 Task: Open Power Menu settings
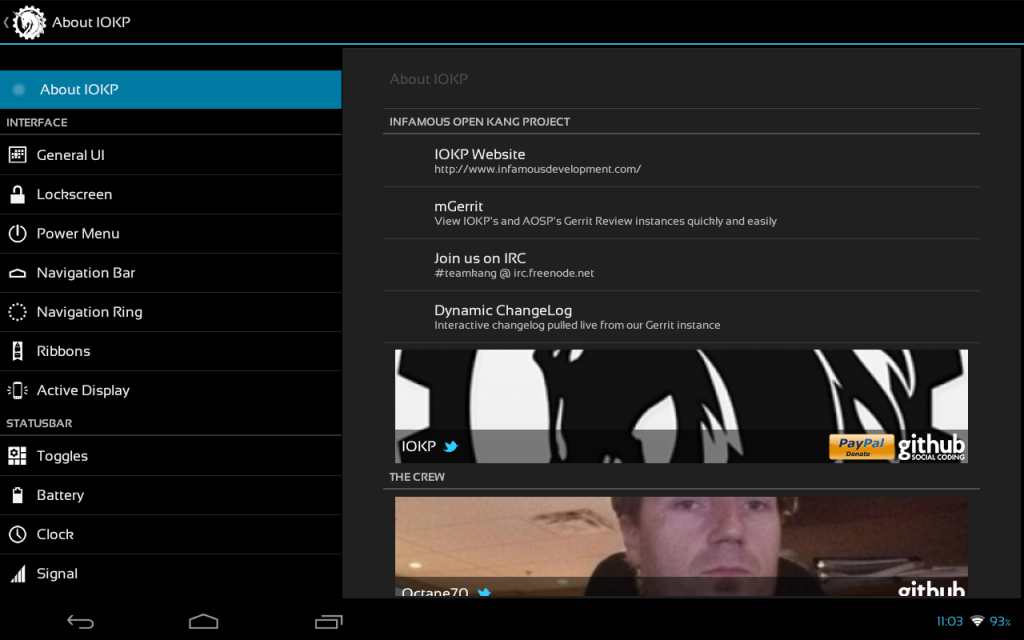pyautogui.click(x=170, y=233)
